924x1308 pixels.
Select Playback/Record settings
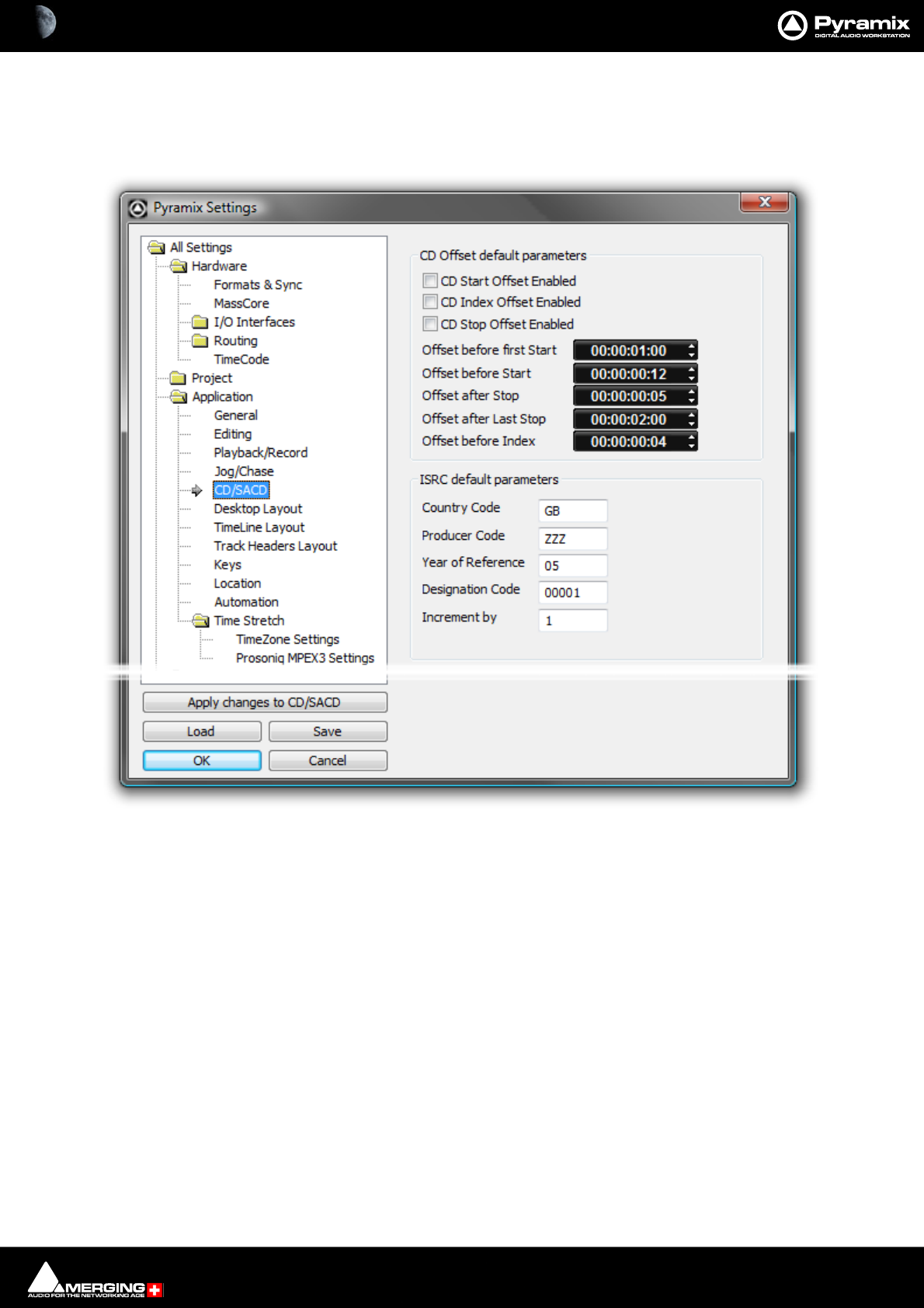point(261,453)
